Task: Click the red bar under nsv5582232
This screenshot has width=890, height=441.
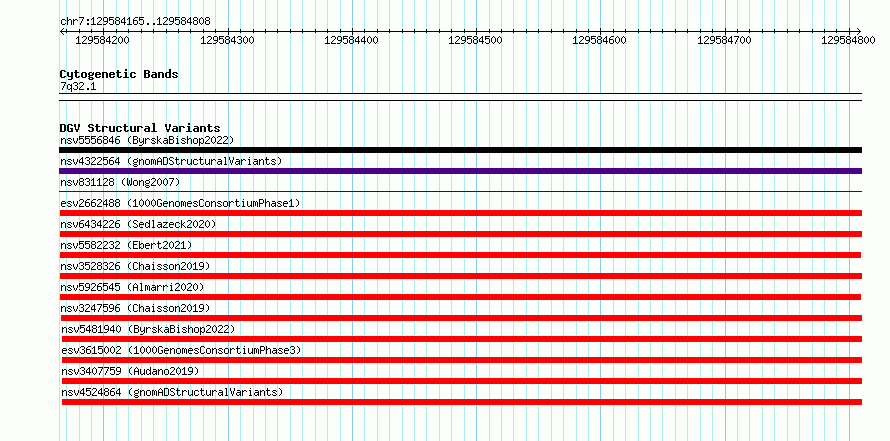Action: click(x=460, y=255)
